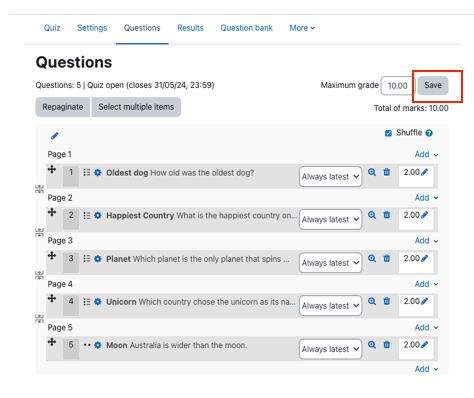The width and height of the screenshot is (474, 398).
Task: Remove page break after question 1
Action: click(x=39, y=189)
